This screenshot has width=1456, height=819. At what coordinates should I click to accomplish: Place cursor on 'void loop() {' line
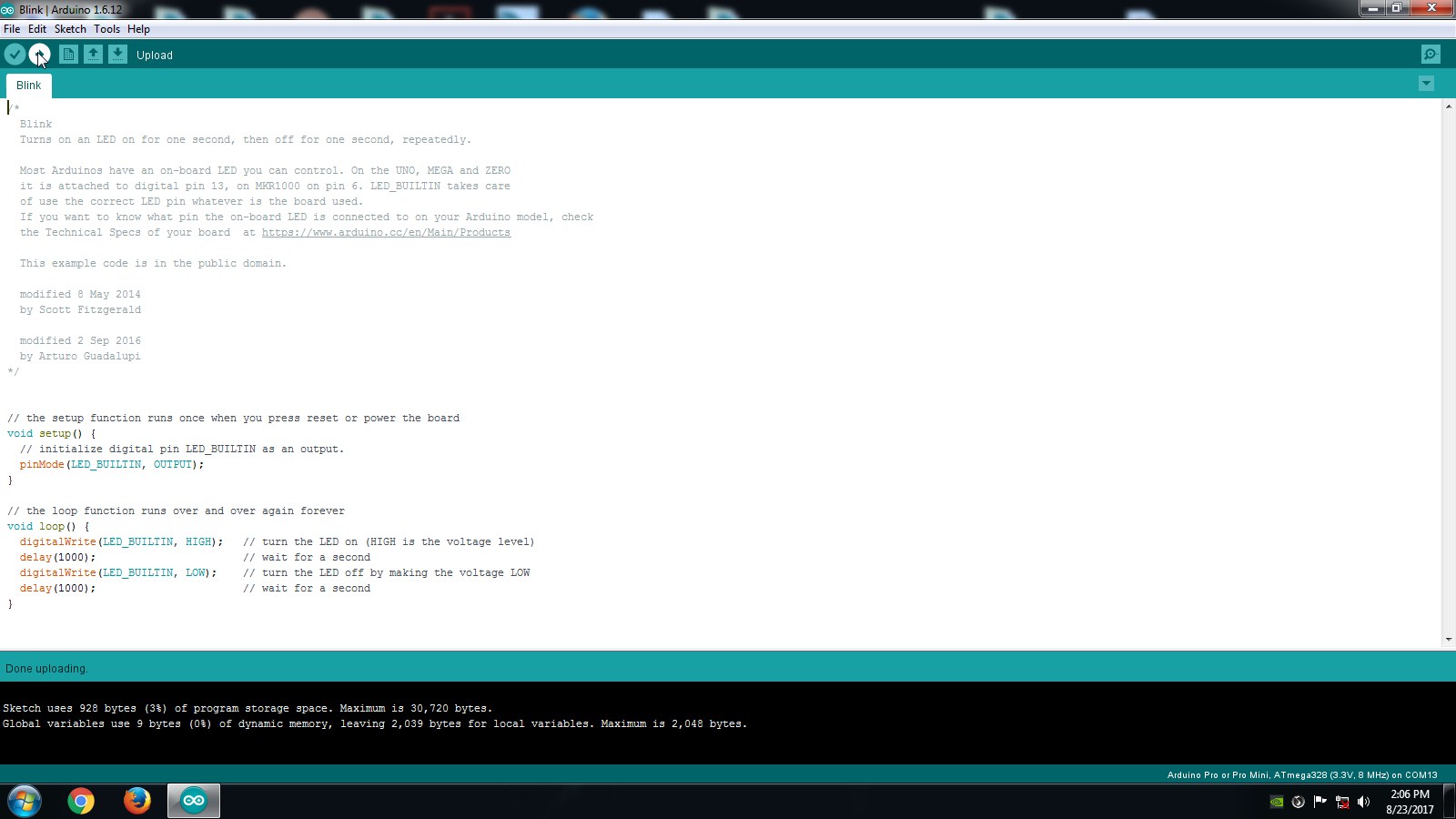click(x=48, y=527)
